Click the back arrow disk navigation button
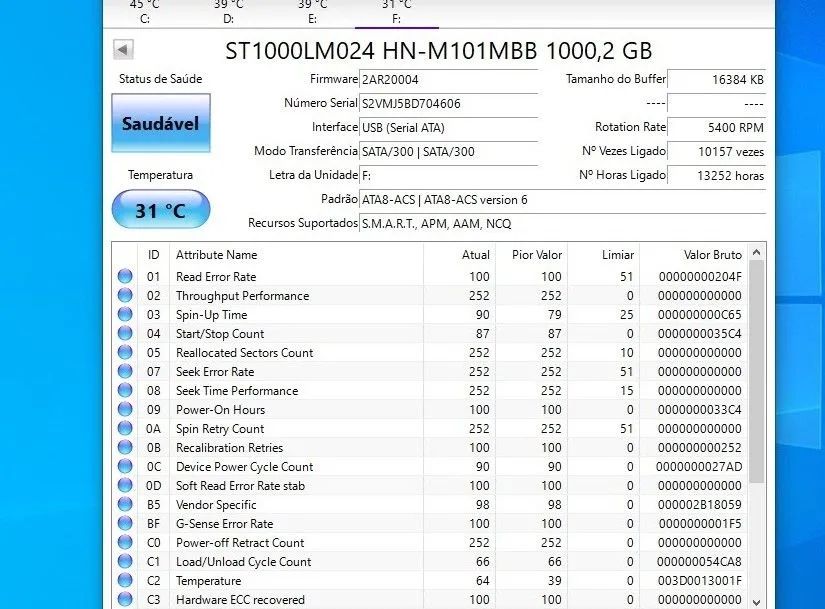 (x=123, y=50)
